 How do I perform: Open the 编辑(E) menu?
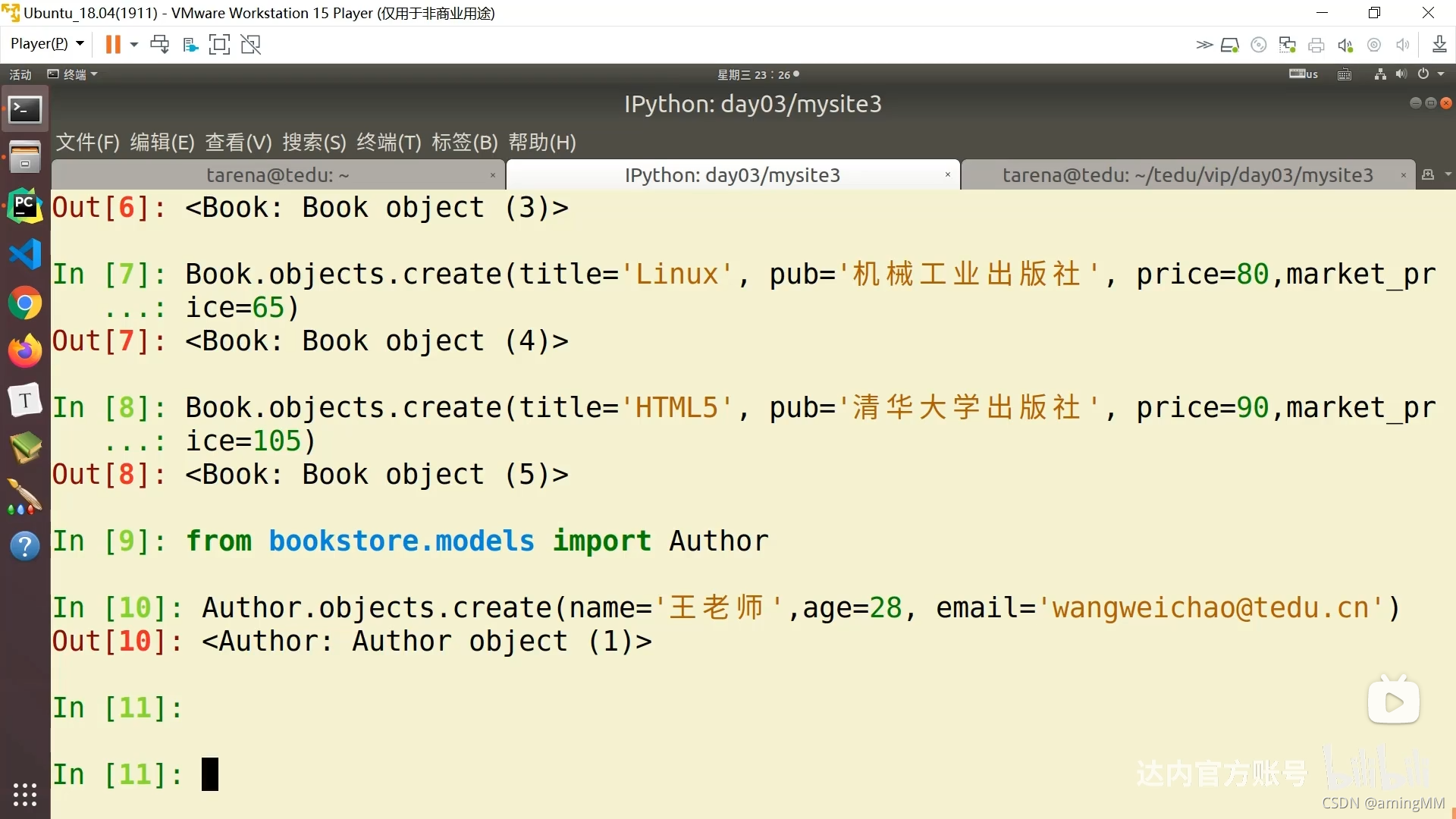pos(162,143)
